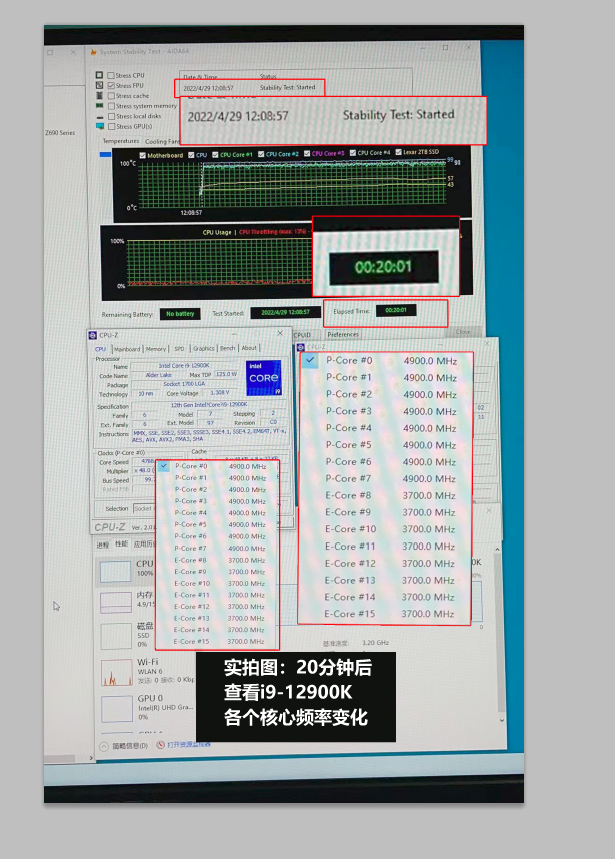This screenshot has height=859, width=615.
Task: Open the About tab in CPU-Z
Action: click(x=249, y=348)
